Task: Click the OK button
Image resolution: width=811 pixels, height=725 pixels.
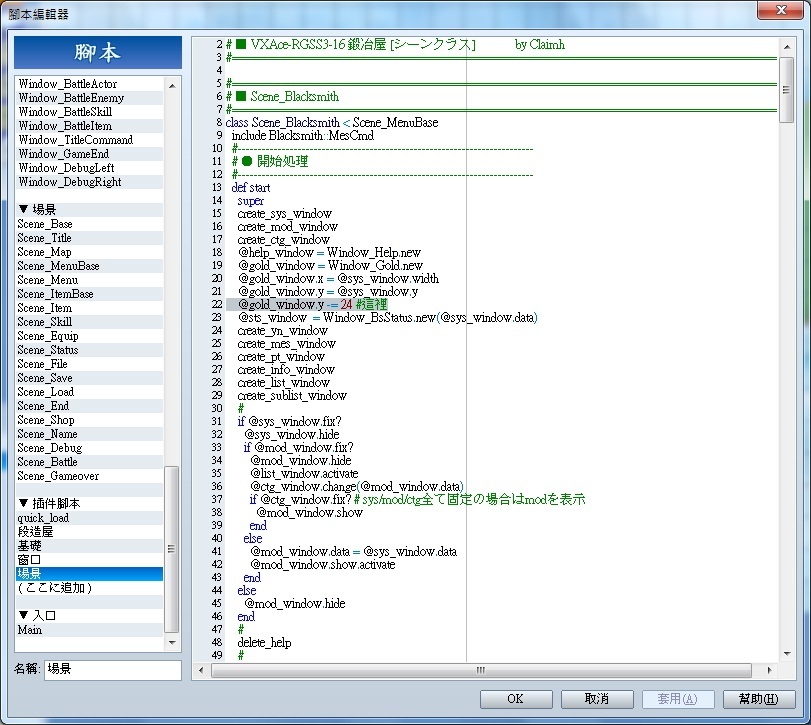Action: coord(516,699)
